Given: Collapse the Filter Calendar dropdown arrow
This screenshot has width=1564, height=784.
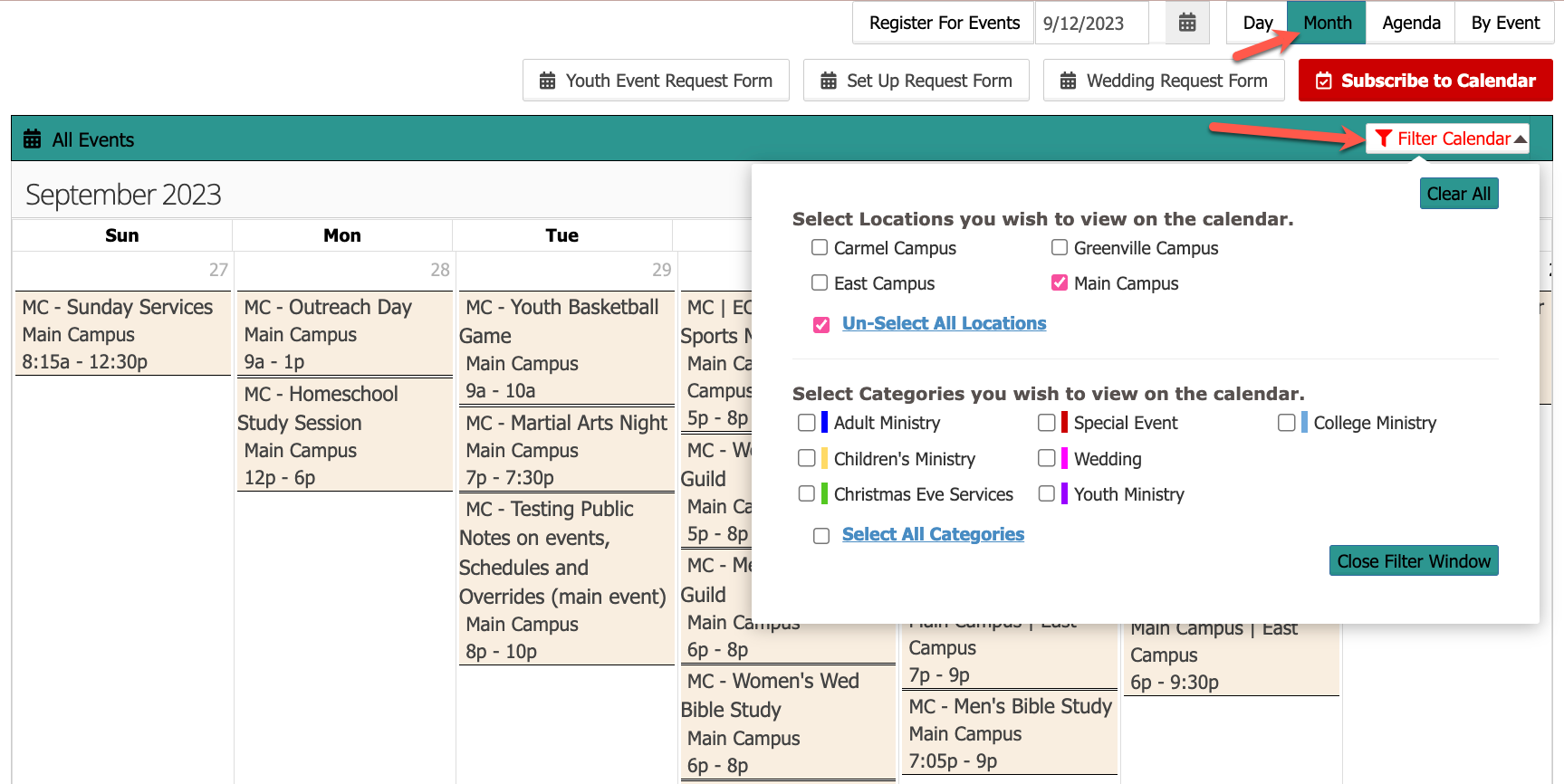Looking at the screenshot, I should point(1520,139).
